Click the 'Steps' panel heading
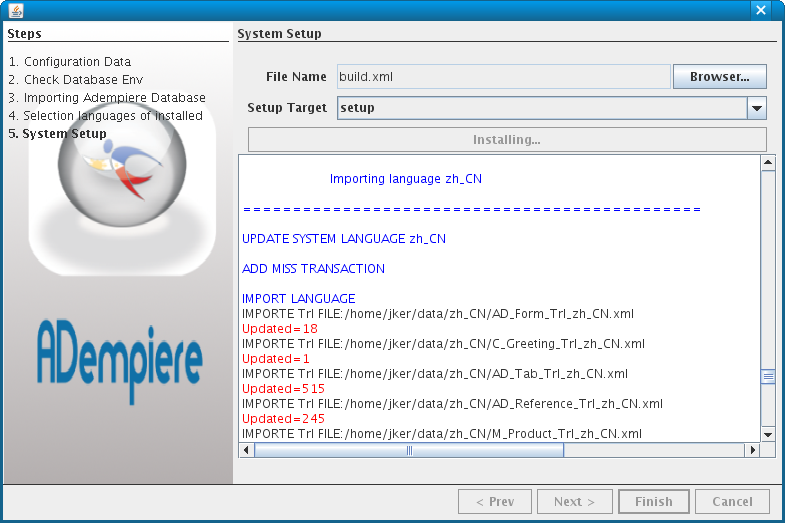This screenshot has height=523, width=785. 25,34
